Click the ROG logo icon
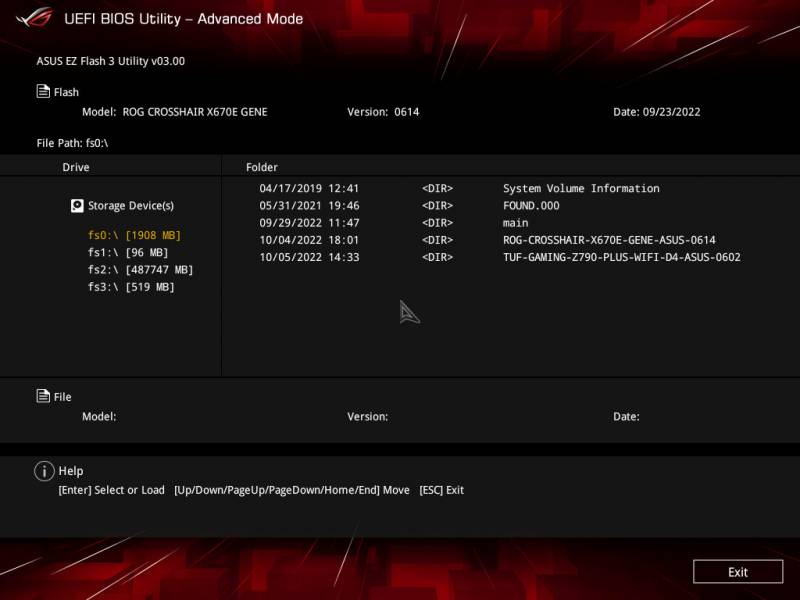This screenshot has width=800, height=600. pos(35,17)
